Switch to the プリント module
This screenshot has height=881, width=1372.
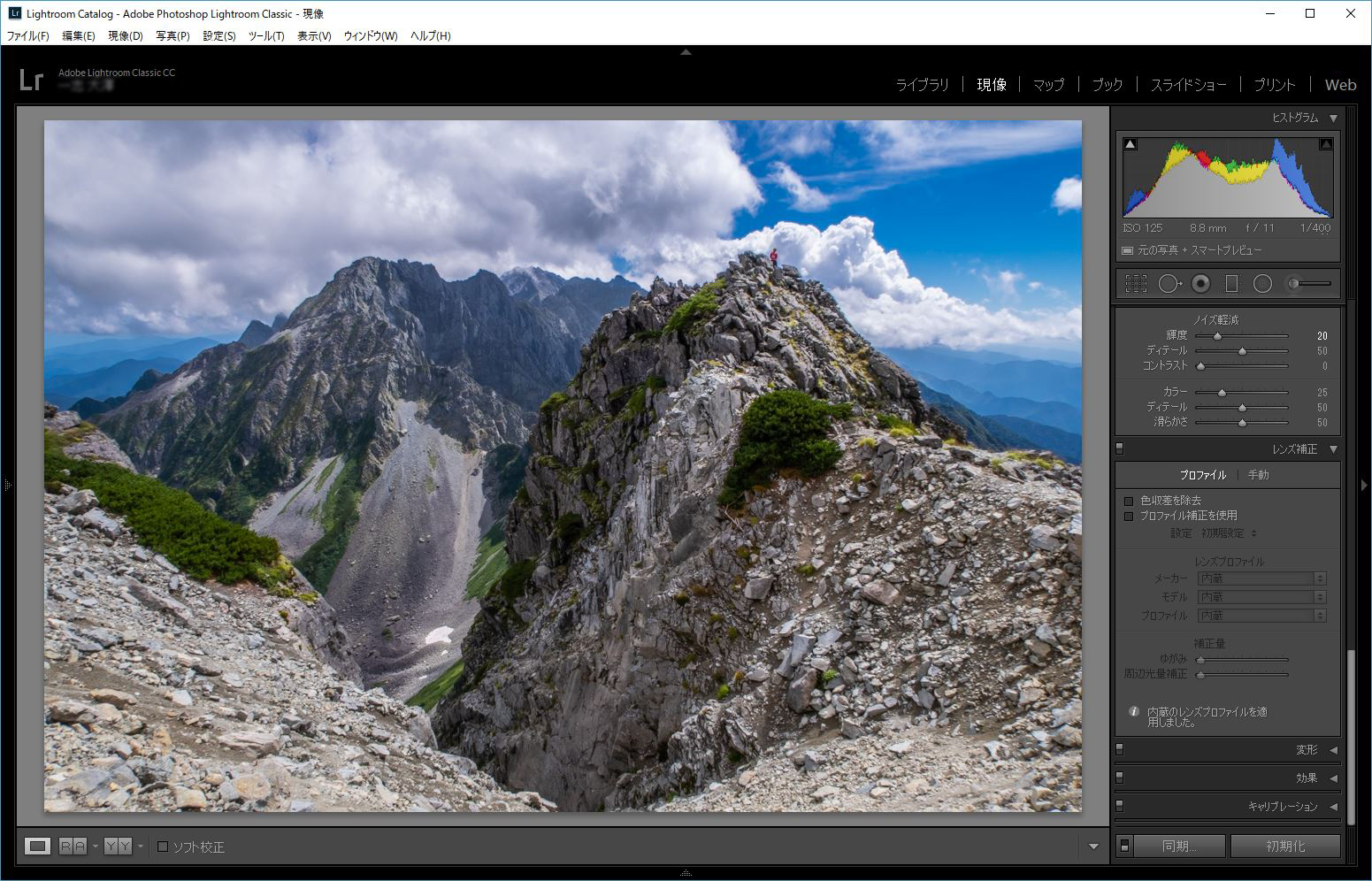coord(1274,85)
